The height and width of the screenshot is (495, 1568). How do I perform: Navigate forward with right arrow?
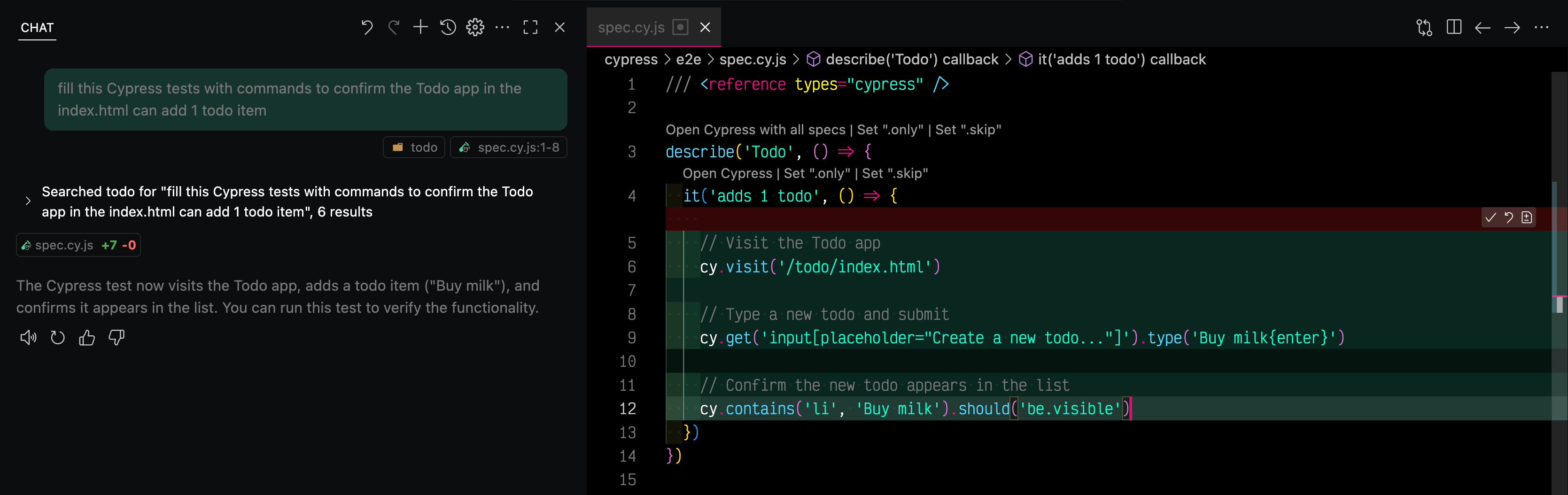1512,27
